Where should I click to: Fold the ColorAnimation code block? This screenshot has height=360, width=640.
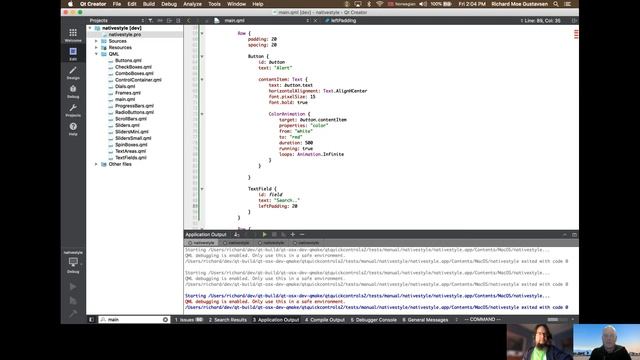(x=202, y=114)
